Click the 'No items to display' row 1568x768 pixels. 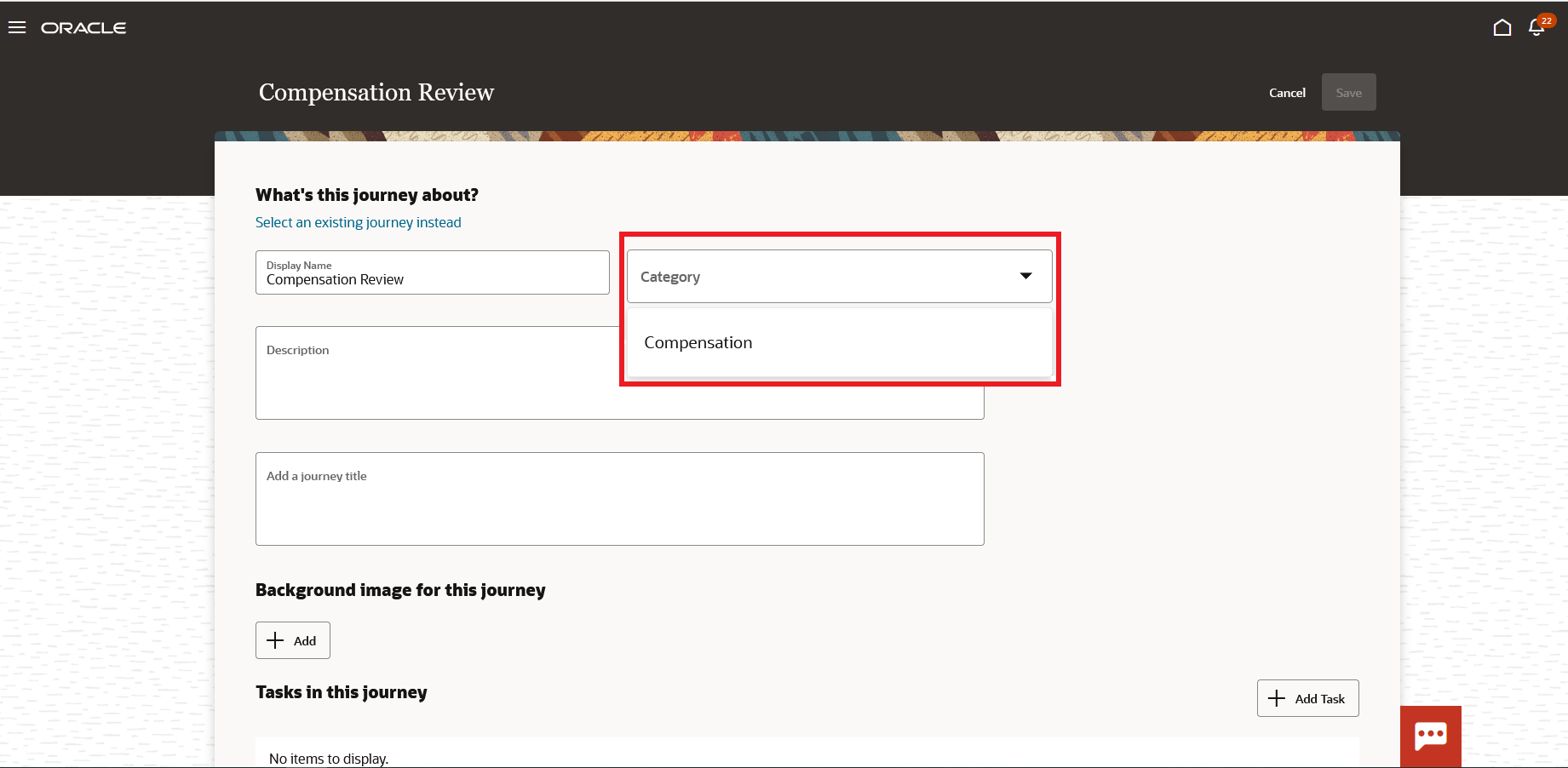[x=329, y=757]
